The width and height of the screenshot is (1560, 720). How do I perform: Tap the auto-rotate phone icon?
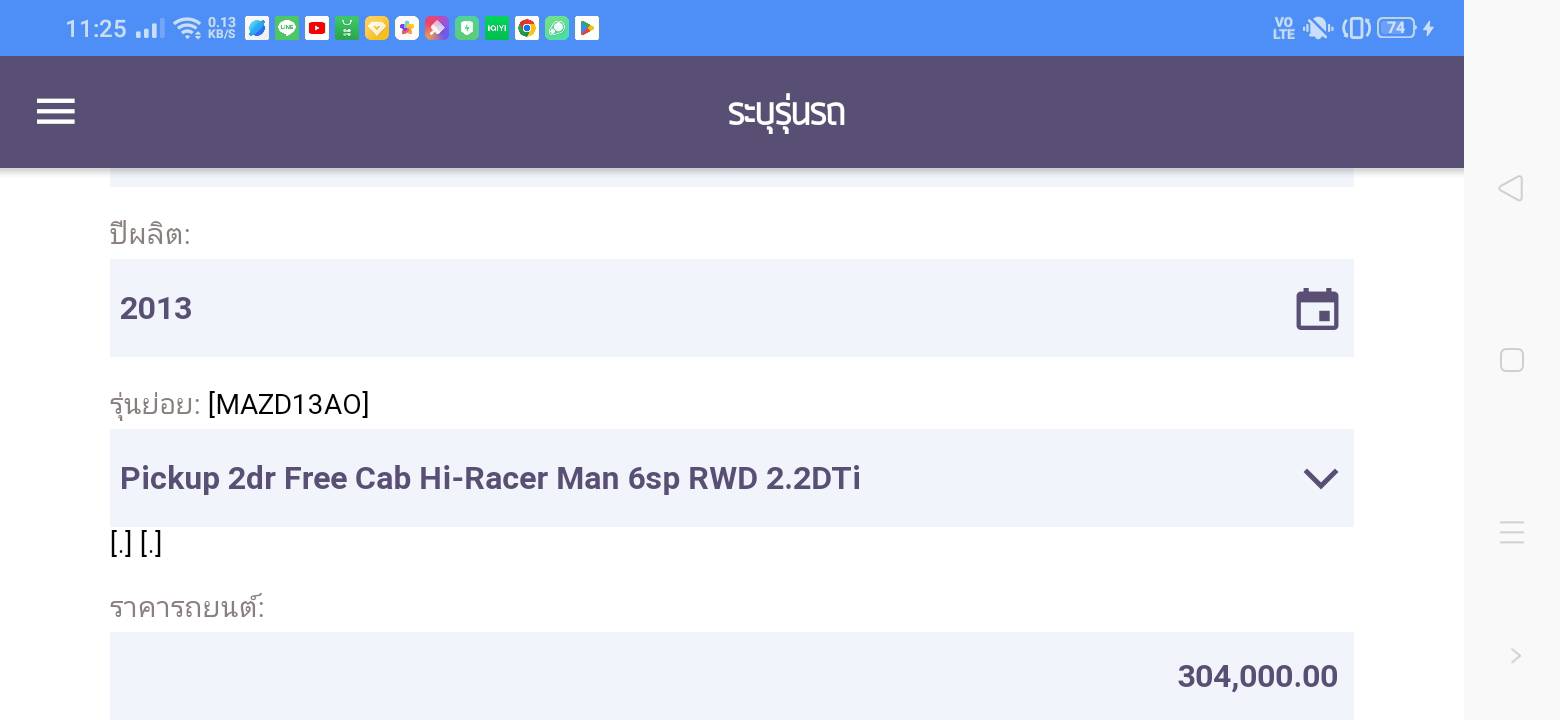(1356, 28)
